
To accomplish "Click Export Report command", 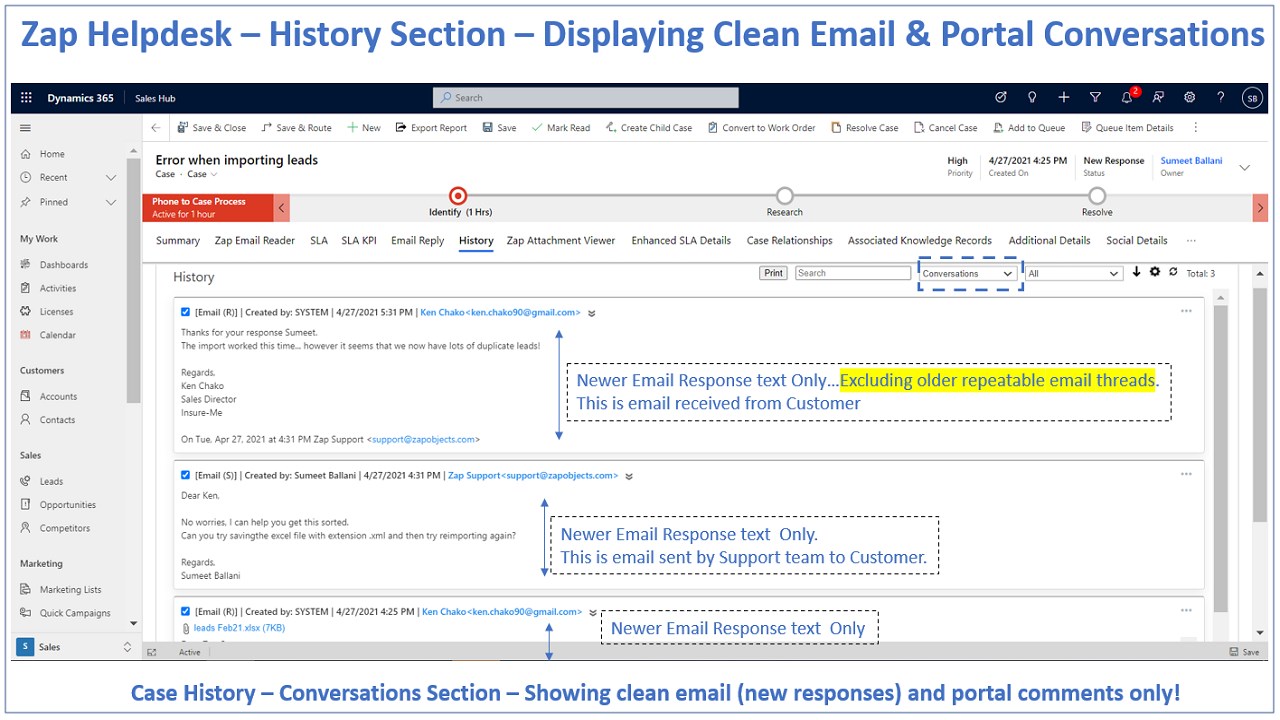I will coord(432,128).
